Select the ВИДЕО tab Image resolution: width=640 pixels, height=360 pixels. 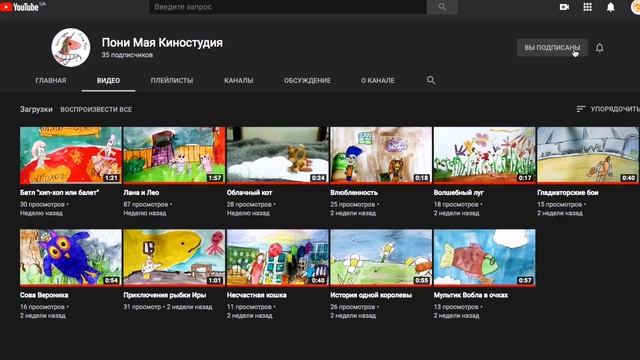(108, 80)
